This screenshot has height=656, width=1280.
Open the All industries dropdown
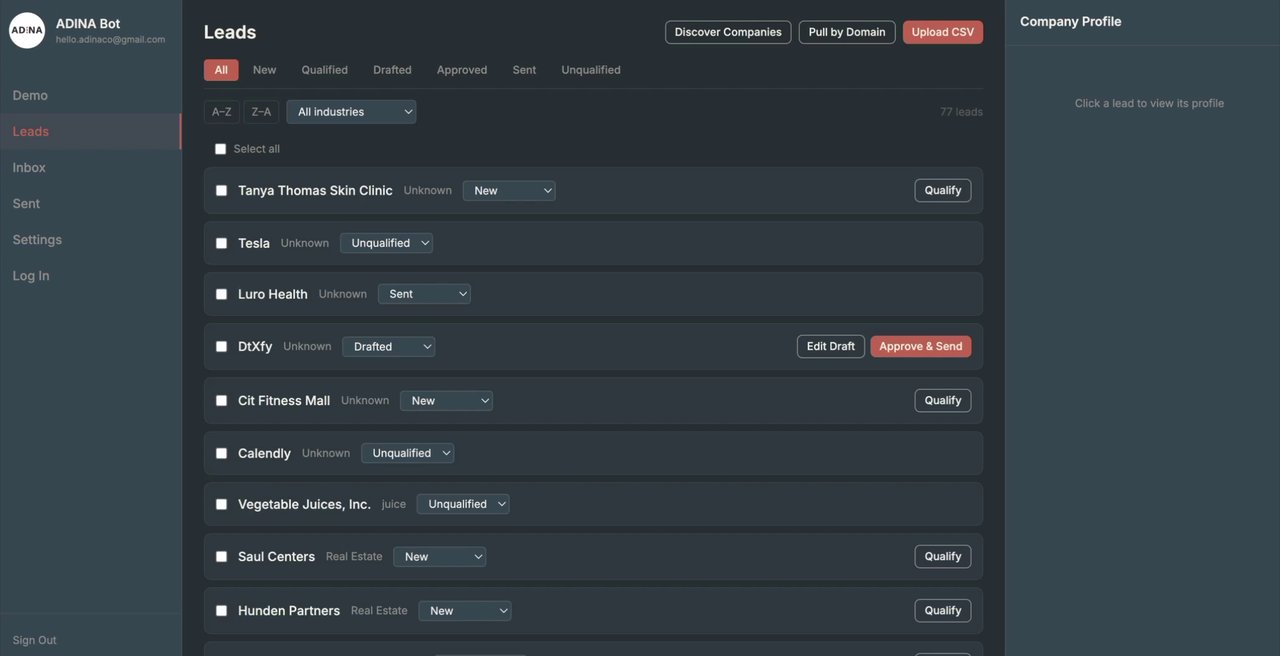tap(351, 112)
